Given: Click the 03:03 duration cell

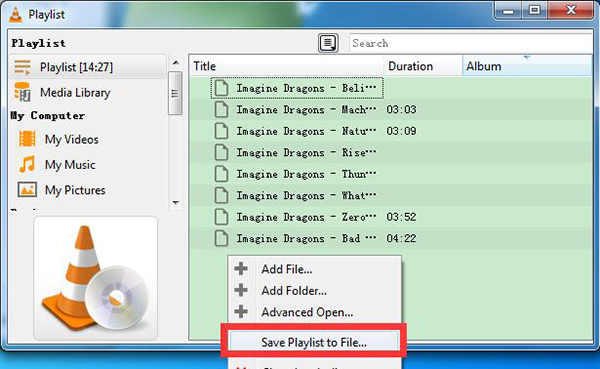Looking at the screenshot, I should point(401,109).
